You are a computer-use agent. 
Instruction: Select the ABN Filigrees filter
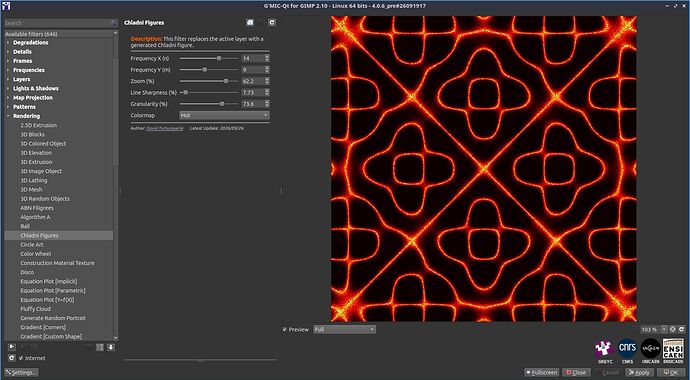tap(37, 208)
